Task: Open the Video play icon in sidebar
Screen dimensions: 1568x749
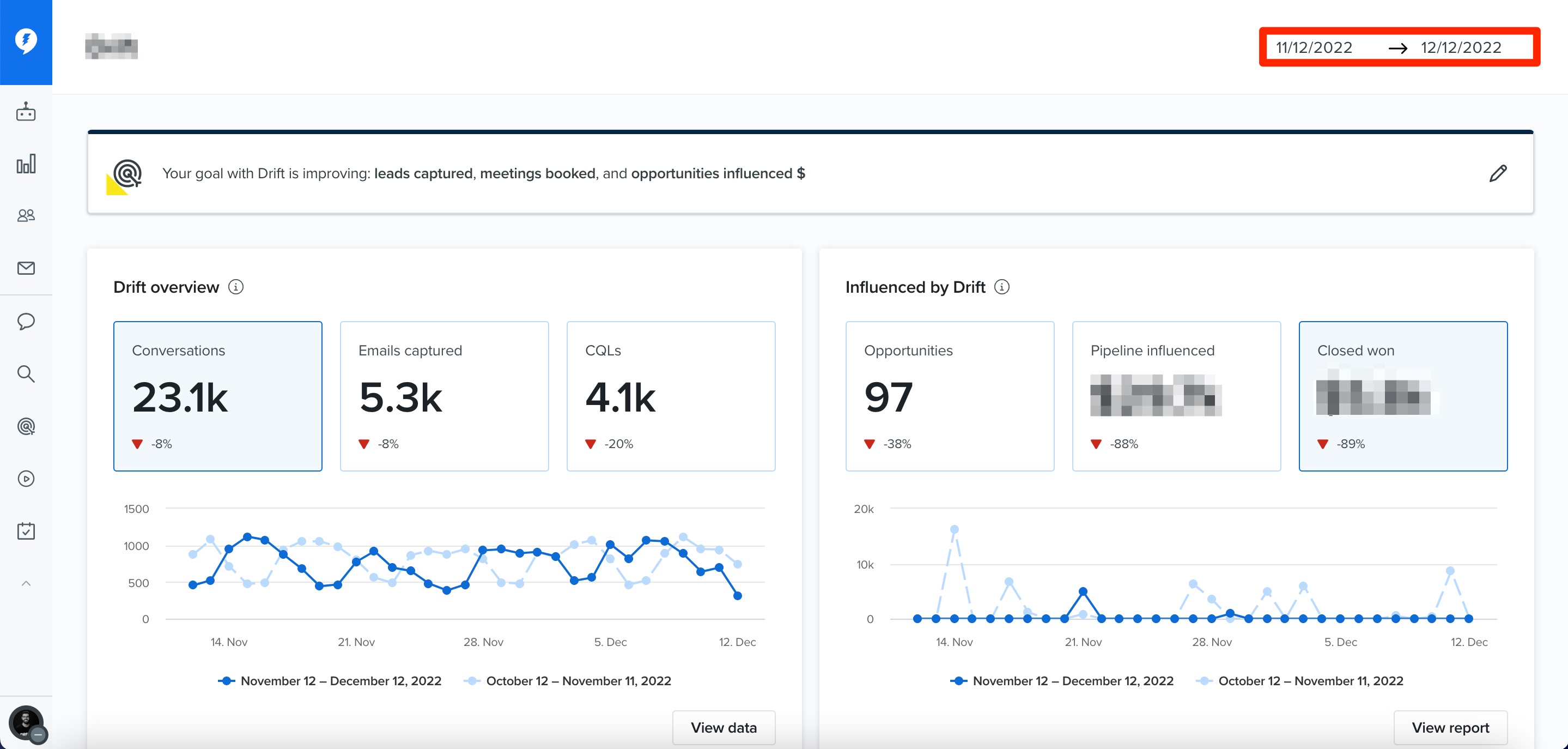Action: (x=26, y=479)
